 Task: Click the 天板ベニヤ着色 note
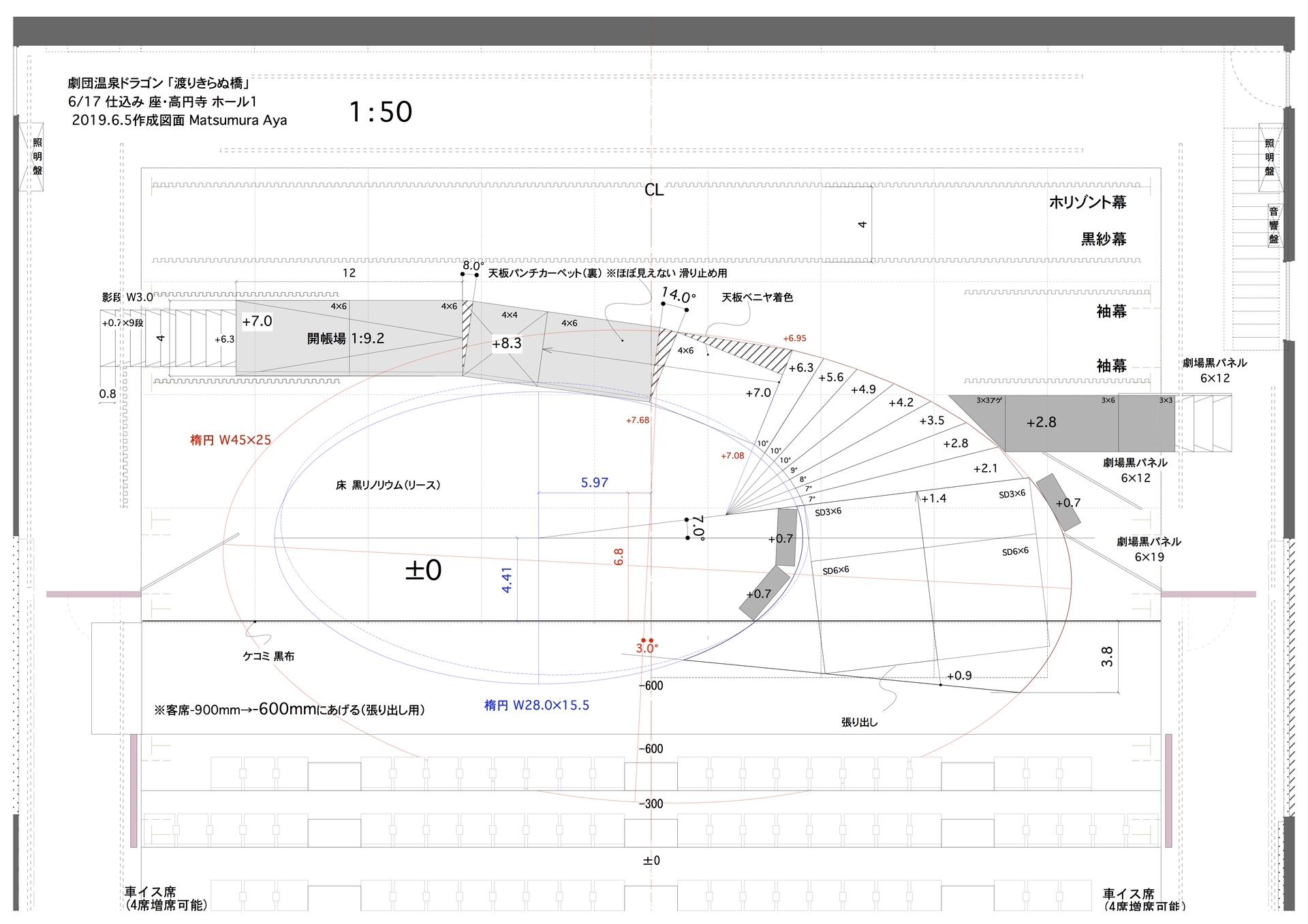click(757, 298)
